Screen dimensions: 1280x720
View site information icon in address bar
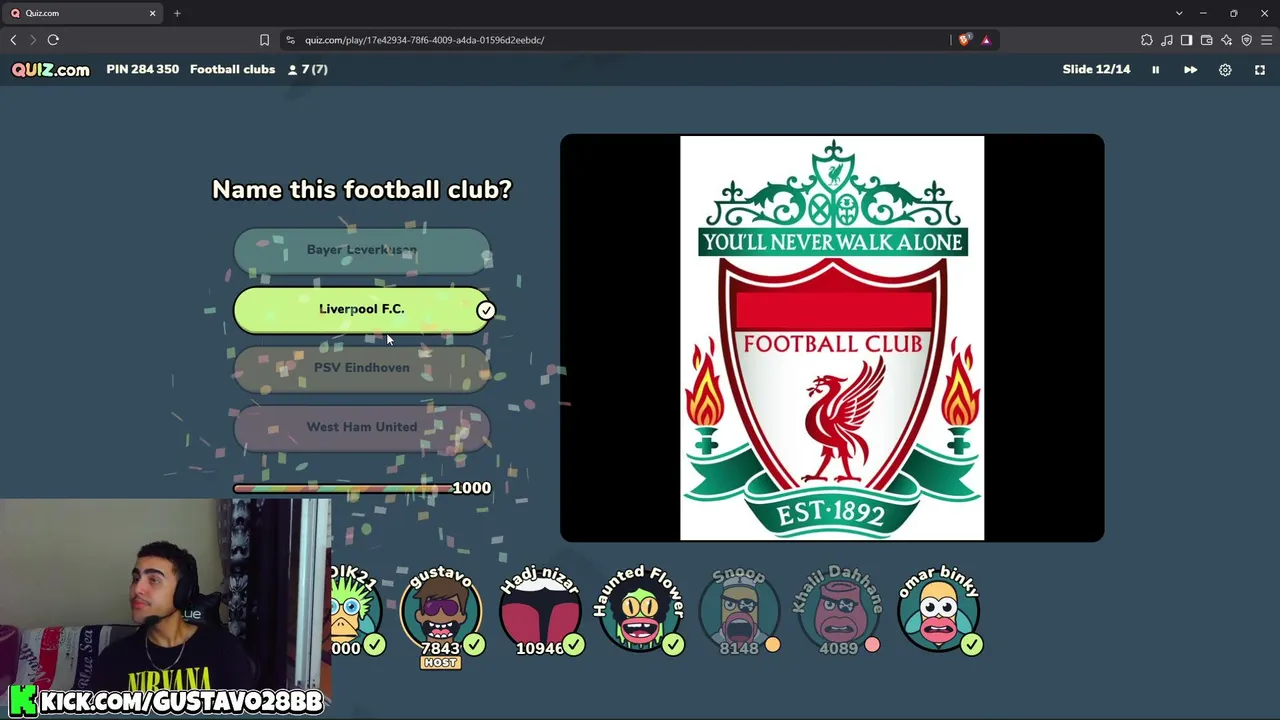(290, 40)
